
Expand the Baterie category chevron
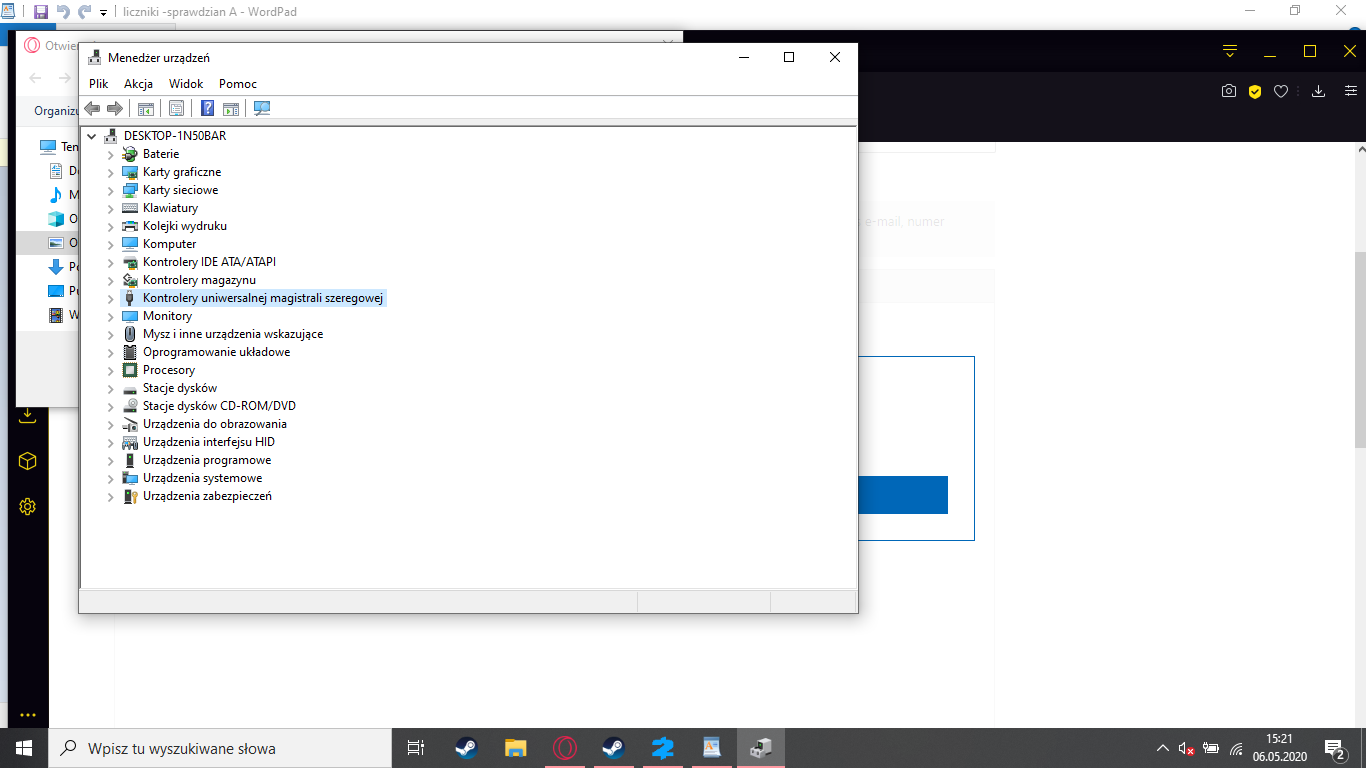point(111,154)
